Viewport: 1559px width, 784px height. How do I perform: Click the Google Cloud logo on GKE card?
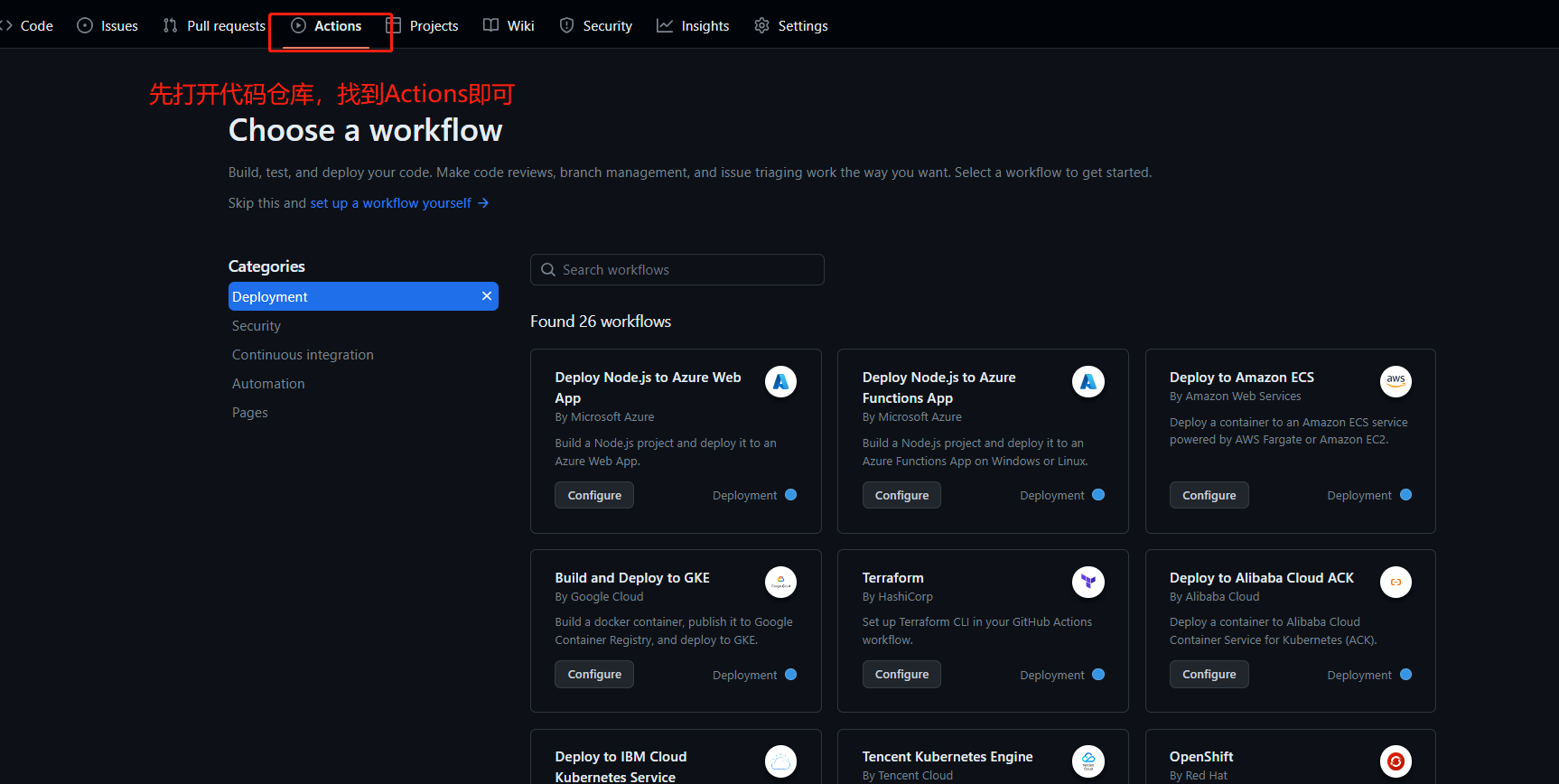point(780,582)
